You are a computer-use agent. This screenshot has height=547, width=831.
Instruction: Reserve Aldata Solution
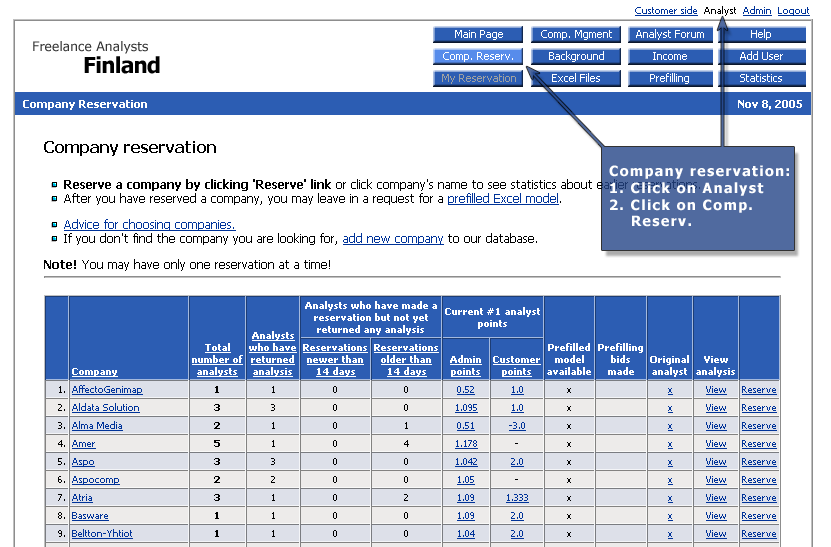click(759, 408)
